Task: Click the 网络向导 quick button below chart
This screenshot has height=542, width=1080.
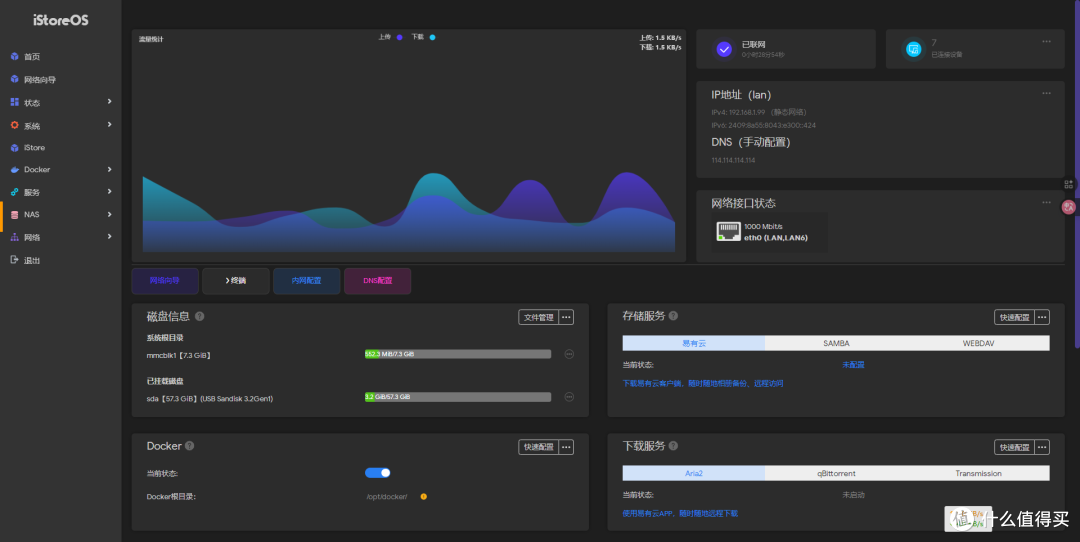Action: coord(165,281)
